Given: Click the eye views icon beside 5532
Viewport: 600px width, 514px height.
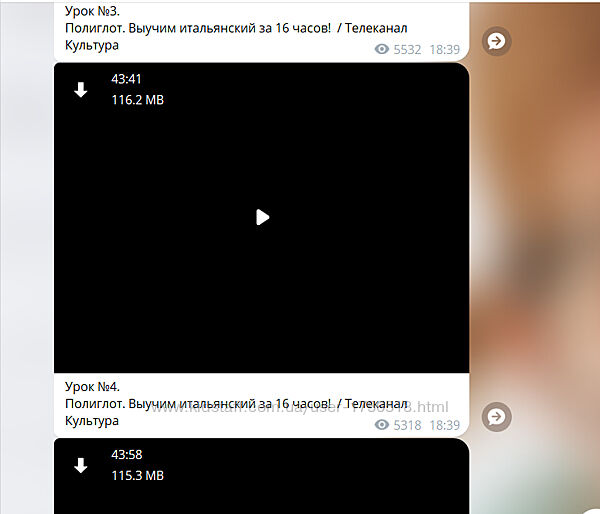Looking at the screenshot, I should point(382,49).
